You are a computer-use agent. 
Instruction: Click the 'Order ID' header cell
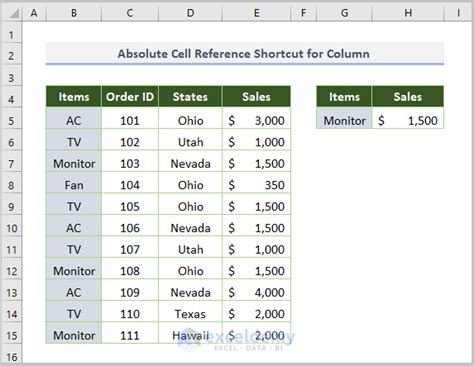pos(130,97)
